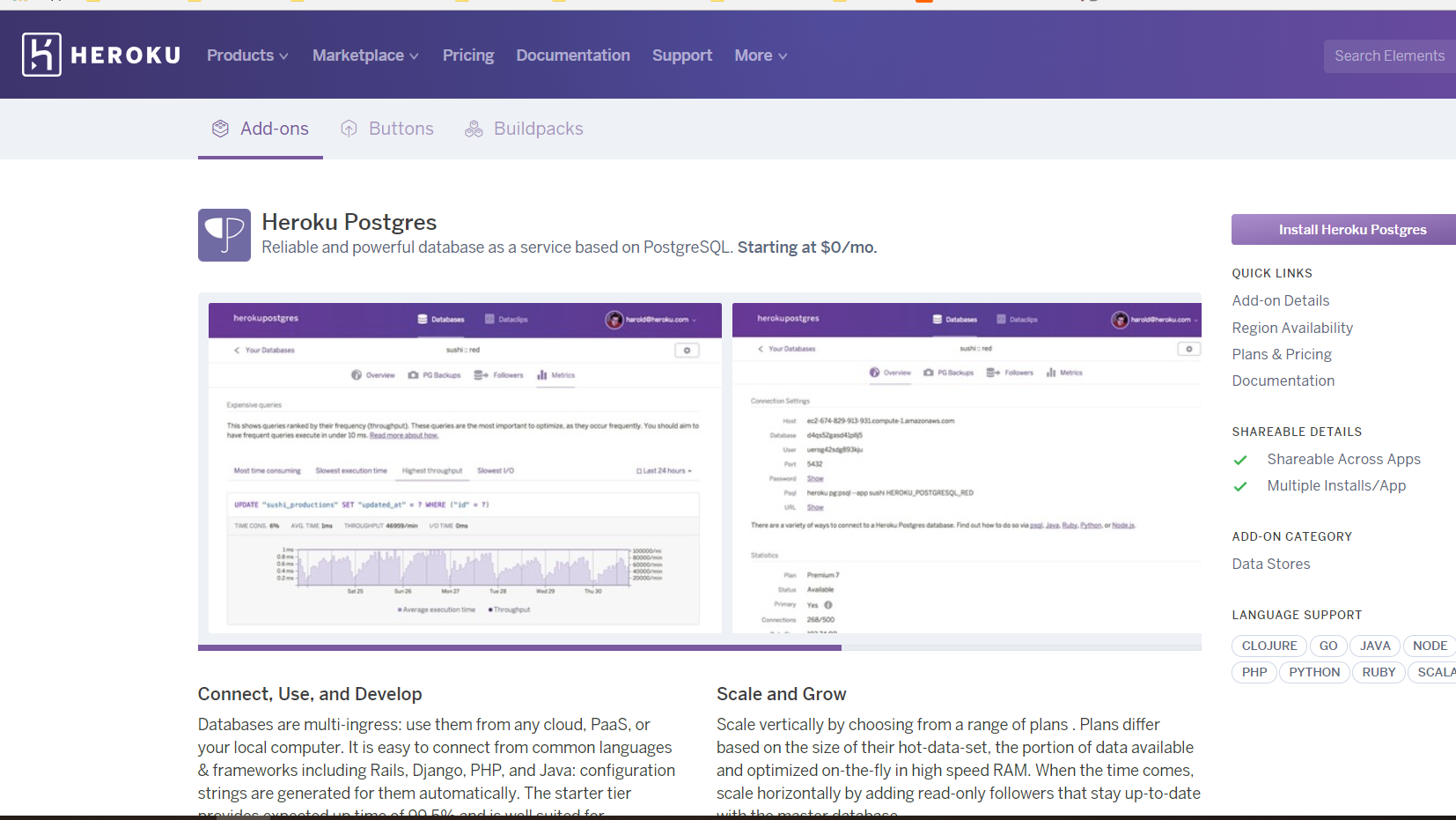Click the Shareable Across Apps checkmark
Viewport: 1456px width, 820px height.
pos(1240,460)
